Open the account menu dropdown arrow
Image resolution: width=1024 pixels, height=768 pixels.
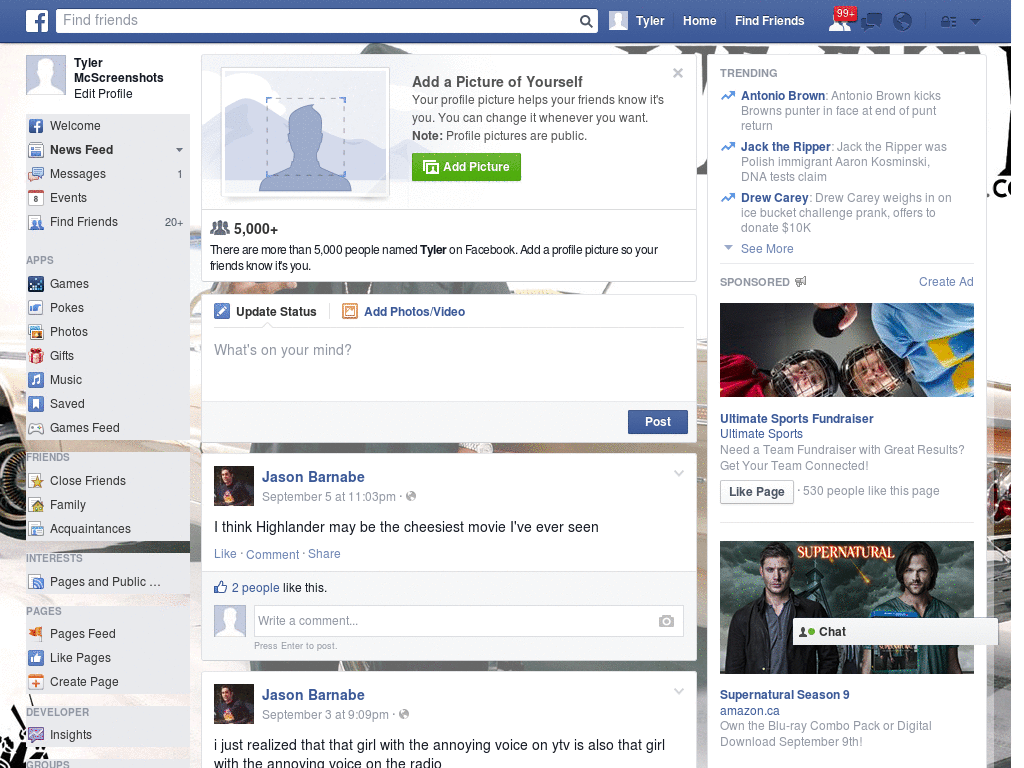[x=976, y=22]
